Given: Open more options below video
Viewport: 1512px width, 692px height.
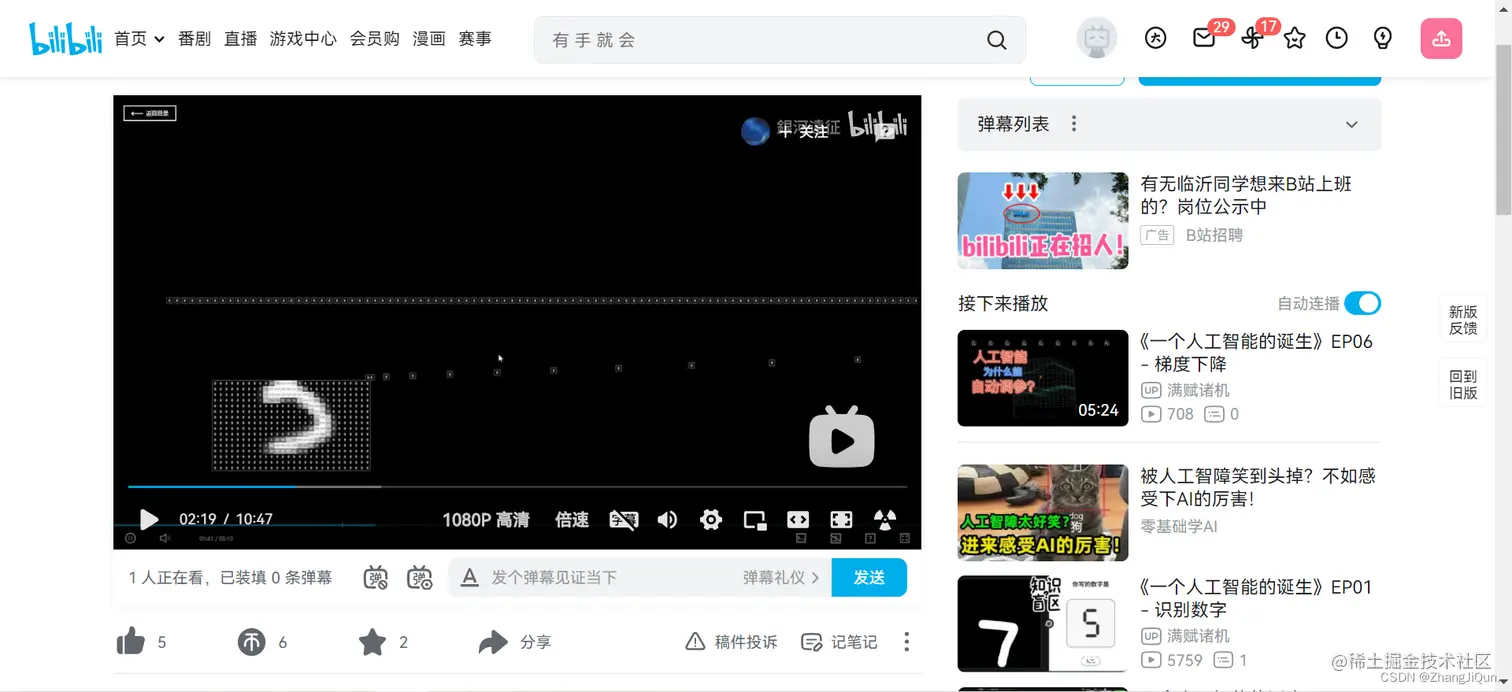Looking at the screenshot, I should pos(907,642).
